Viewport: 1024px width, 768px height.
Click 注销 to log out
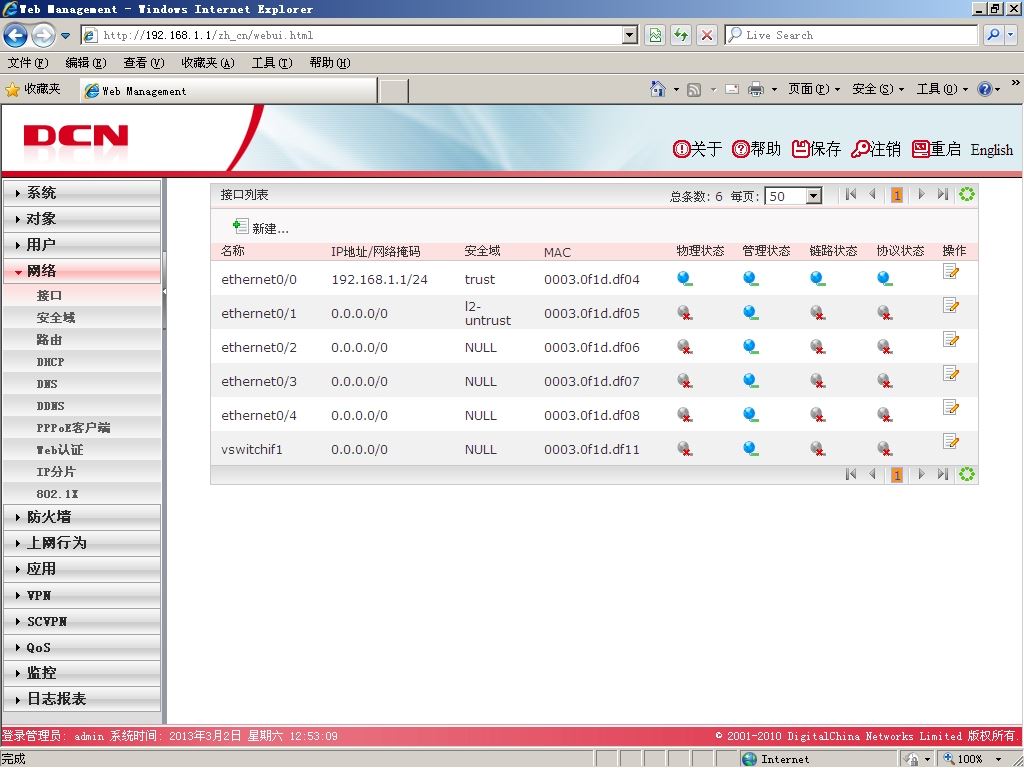pyautogui.click(x=876, y=150)
